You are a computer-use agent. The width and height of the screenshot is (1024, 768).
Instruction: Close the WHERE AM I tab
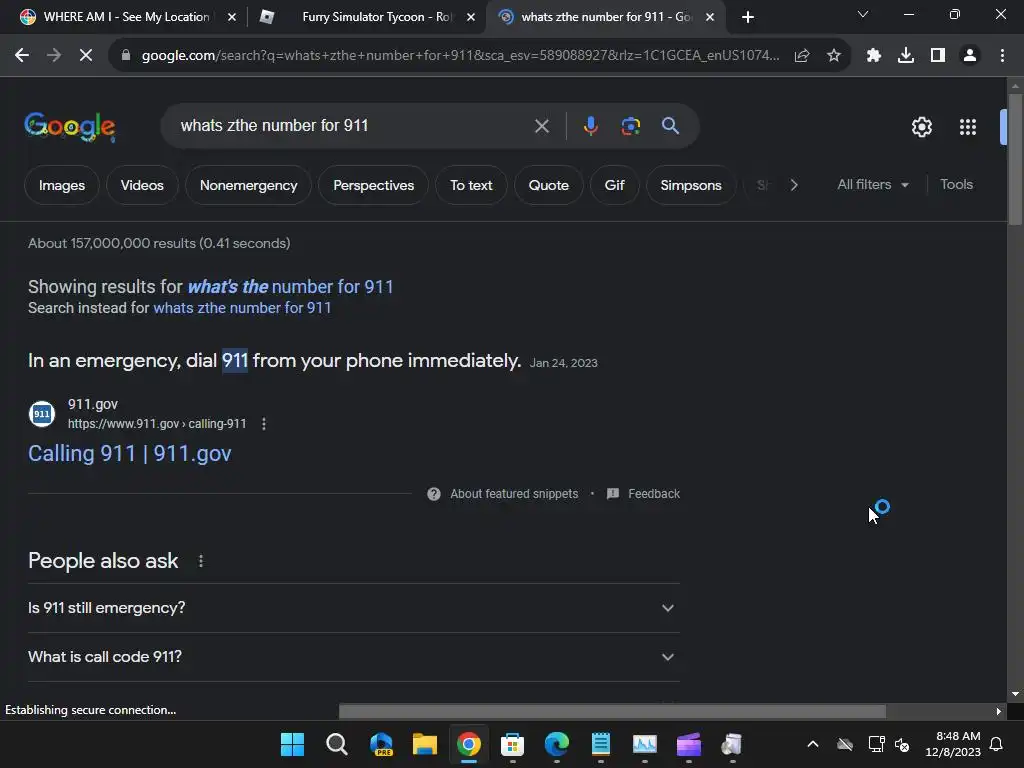point(232,17)
